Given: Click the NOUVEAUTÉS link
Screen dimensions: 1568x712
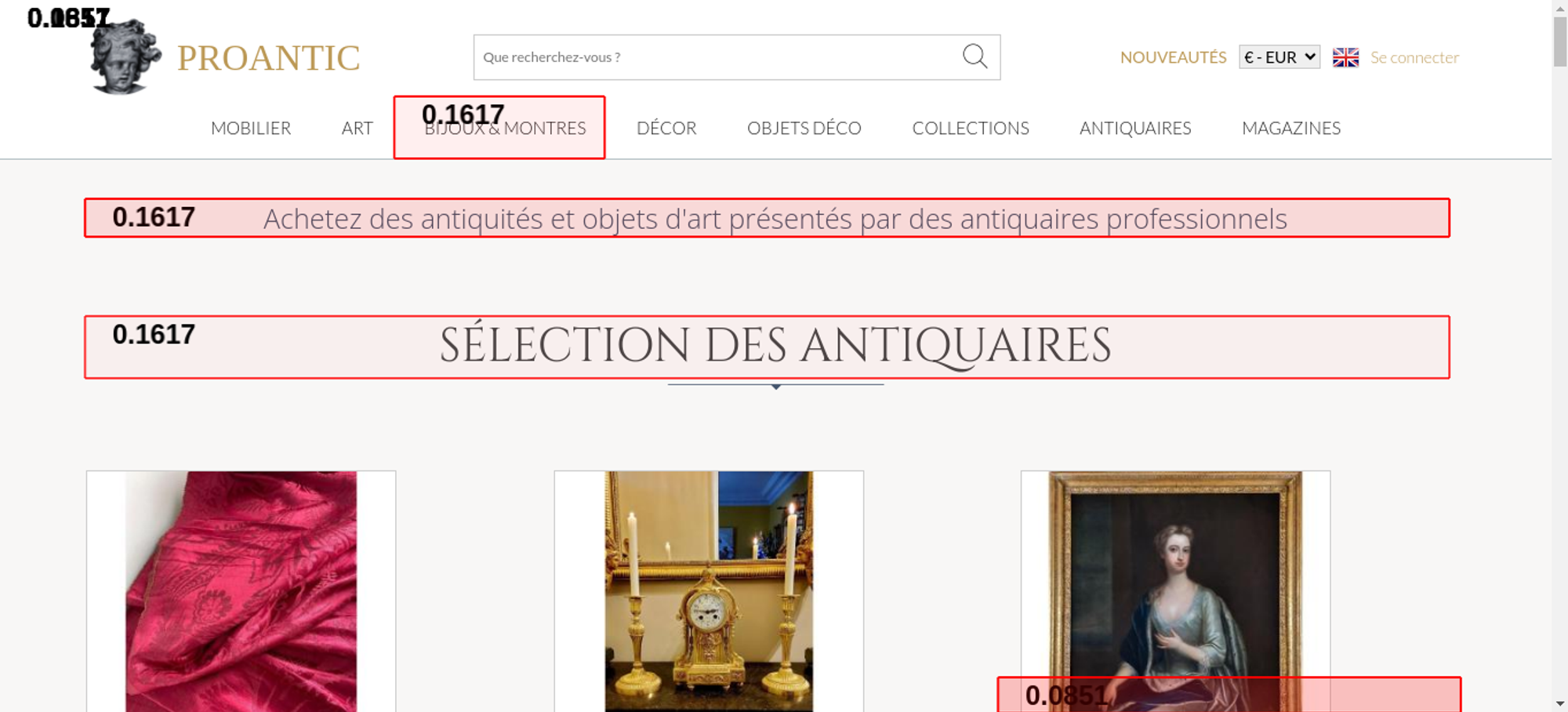Looking at the screenshot, I should (x=1173, y=57).
